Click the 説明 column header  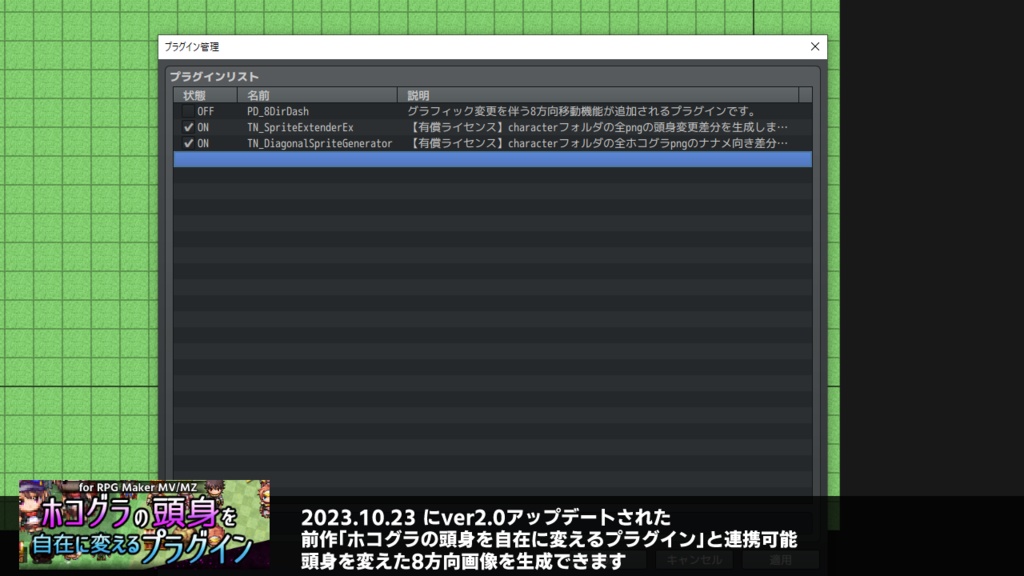pos(420,95)
